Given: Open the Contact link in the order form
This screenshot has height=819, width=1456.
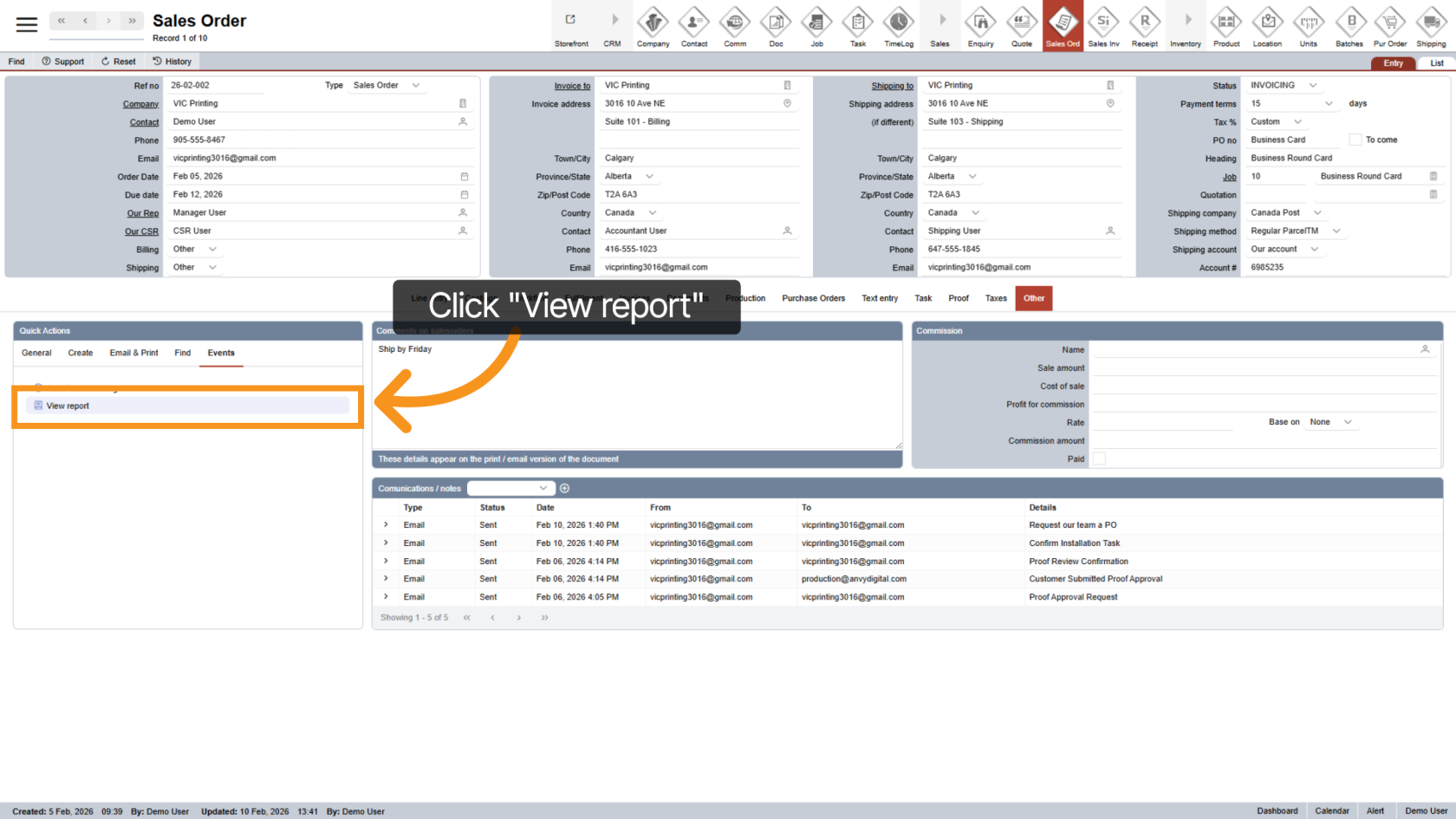Looking at the screenshot, I should click(144, 121).
